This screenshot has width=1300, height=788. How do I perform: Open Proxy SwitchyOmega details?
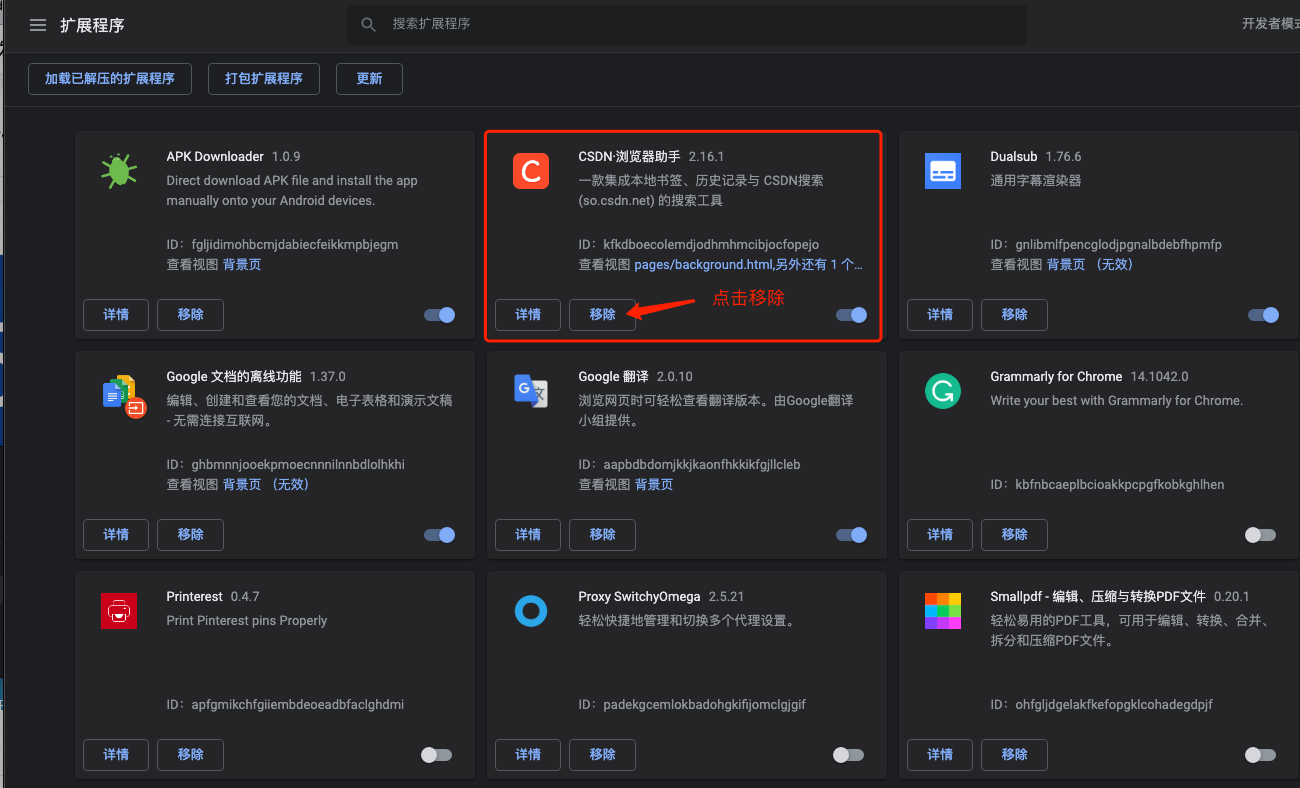(528, 754)
